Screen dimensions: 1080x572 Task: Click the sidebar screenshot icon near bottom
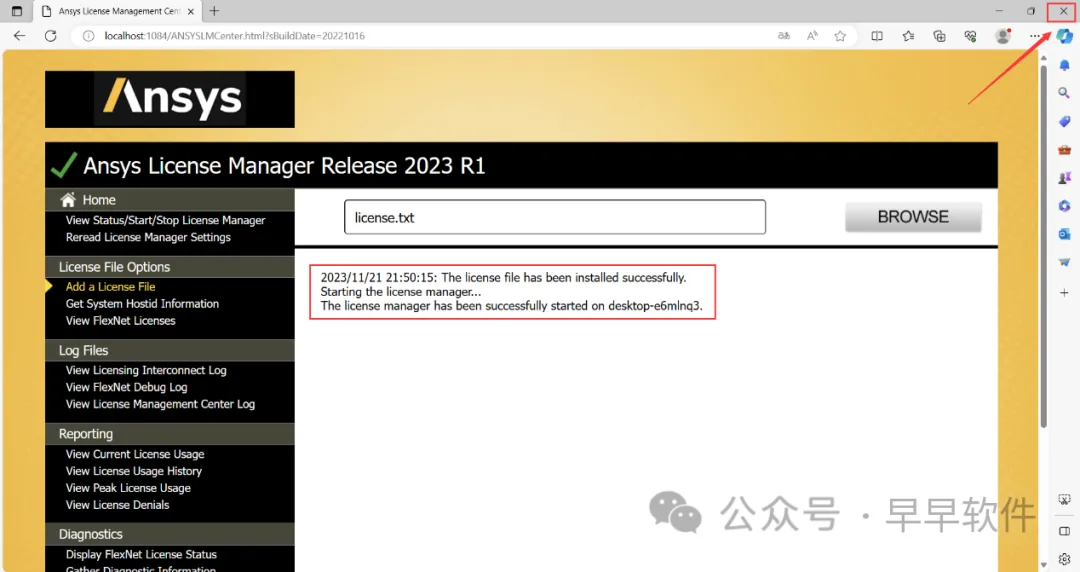pyautogui.click(x=1064, y=500)
